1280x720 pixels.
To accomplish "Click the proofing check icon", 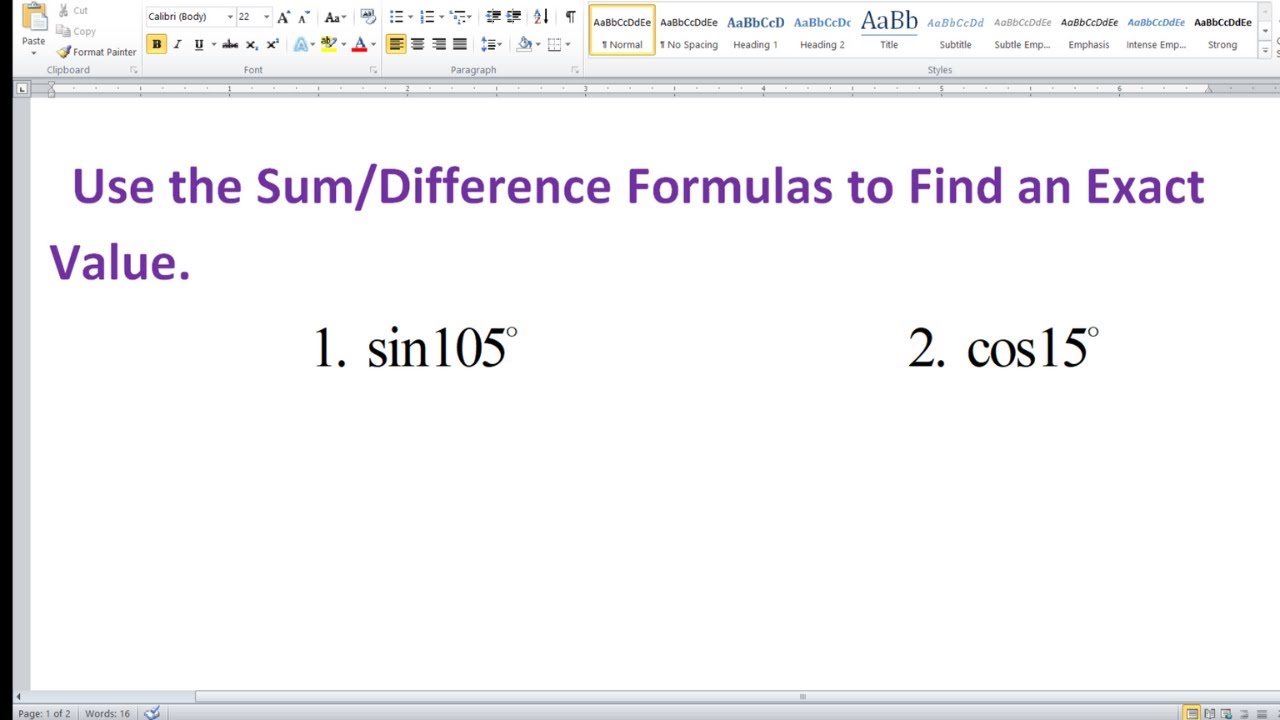I will pos(152,713).
